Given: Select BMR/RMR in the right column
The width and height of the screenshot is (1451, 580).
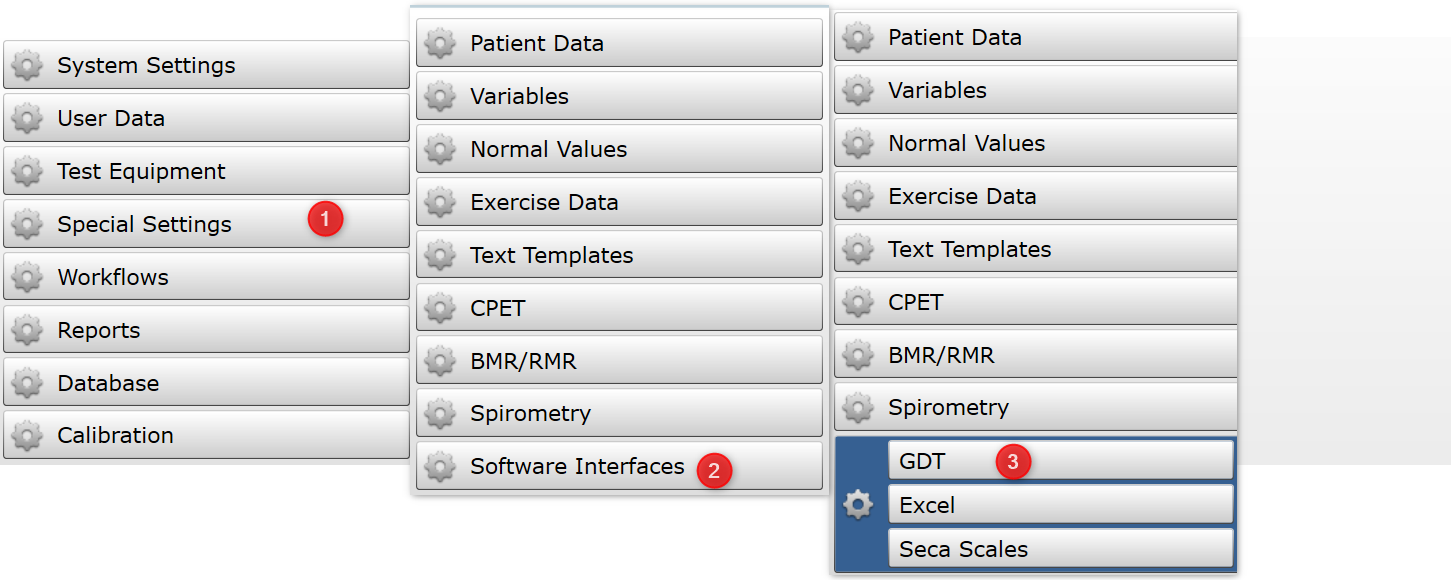Looking at the screenshot, I should click(1036, 354).
